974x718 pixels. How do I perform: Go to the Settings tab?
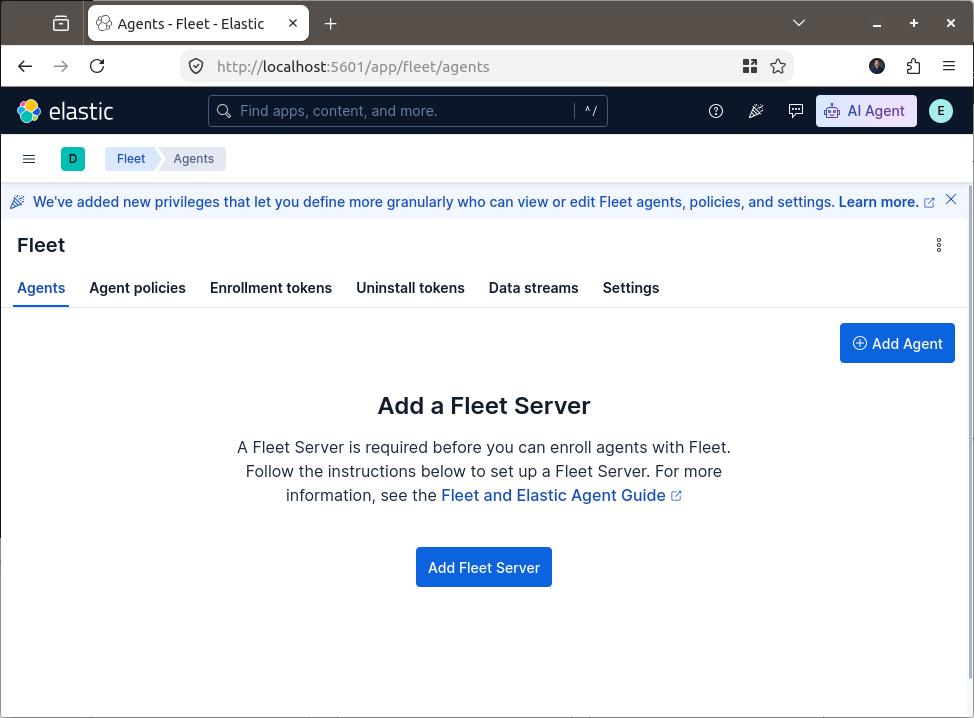click(630, 288)
